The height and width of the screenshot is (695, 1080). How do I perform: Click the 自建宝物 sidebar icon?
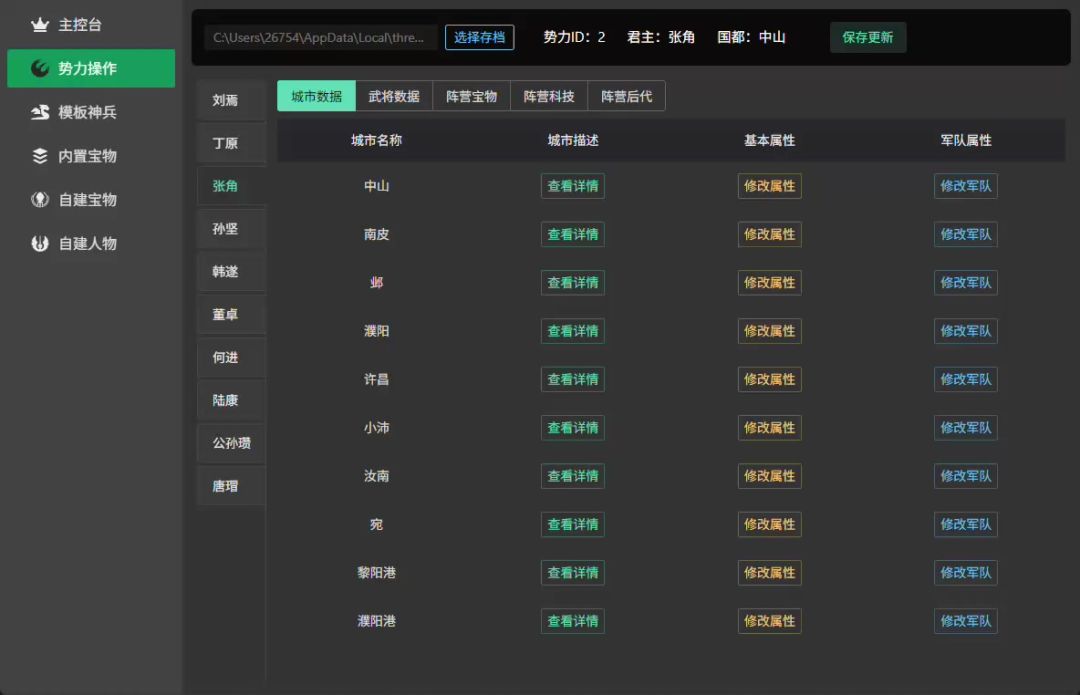click(x=40, y=200)
